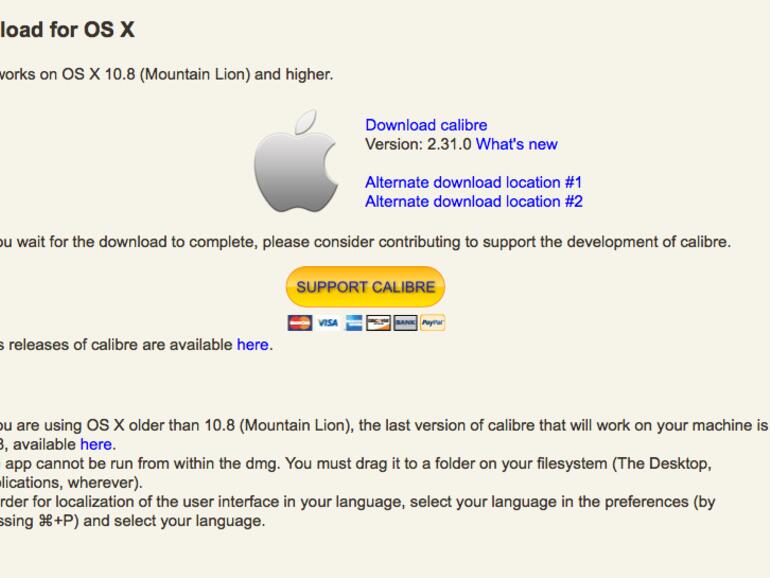Click the Download calibre link
The image size is (770, 578).
pyautogui.click(x=426, y=125)
